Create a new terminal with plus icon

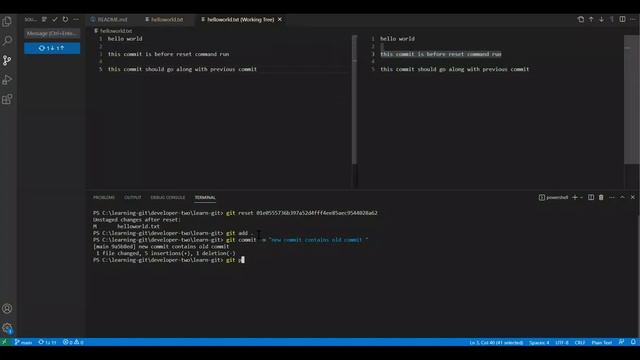[575, 198]
